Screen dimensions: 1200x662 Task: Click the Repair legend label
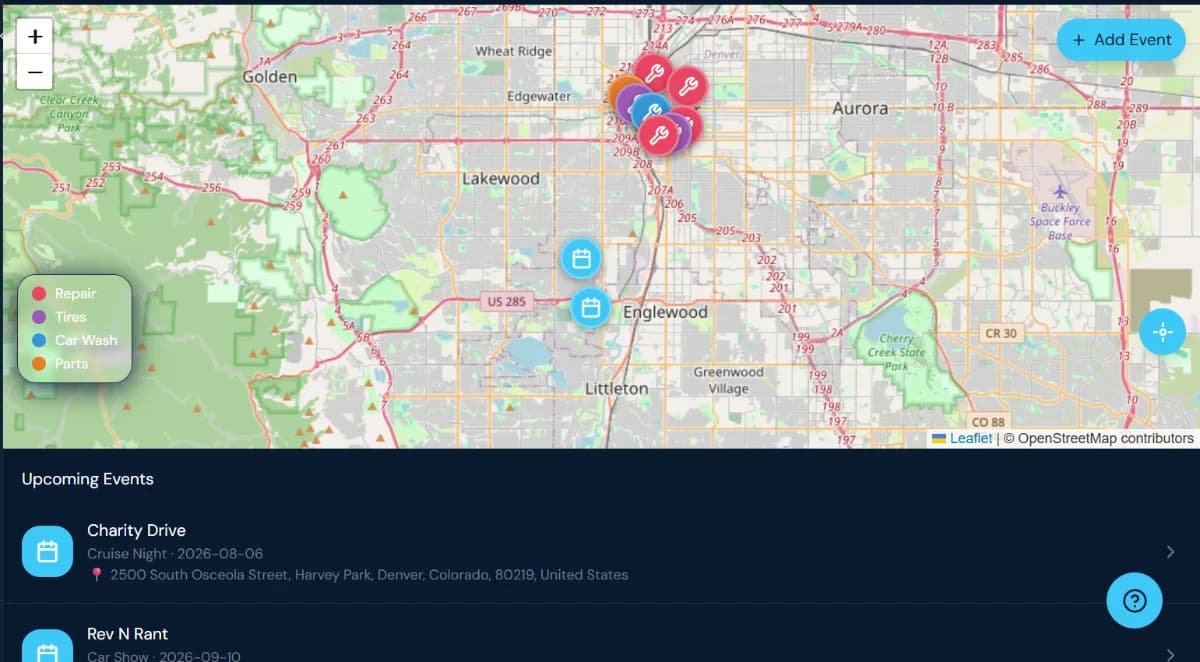coord(75,293)
